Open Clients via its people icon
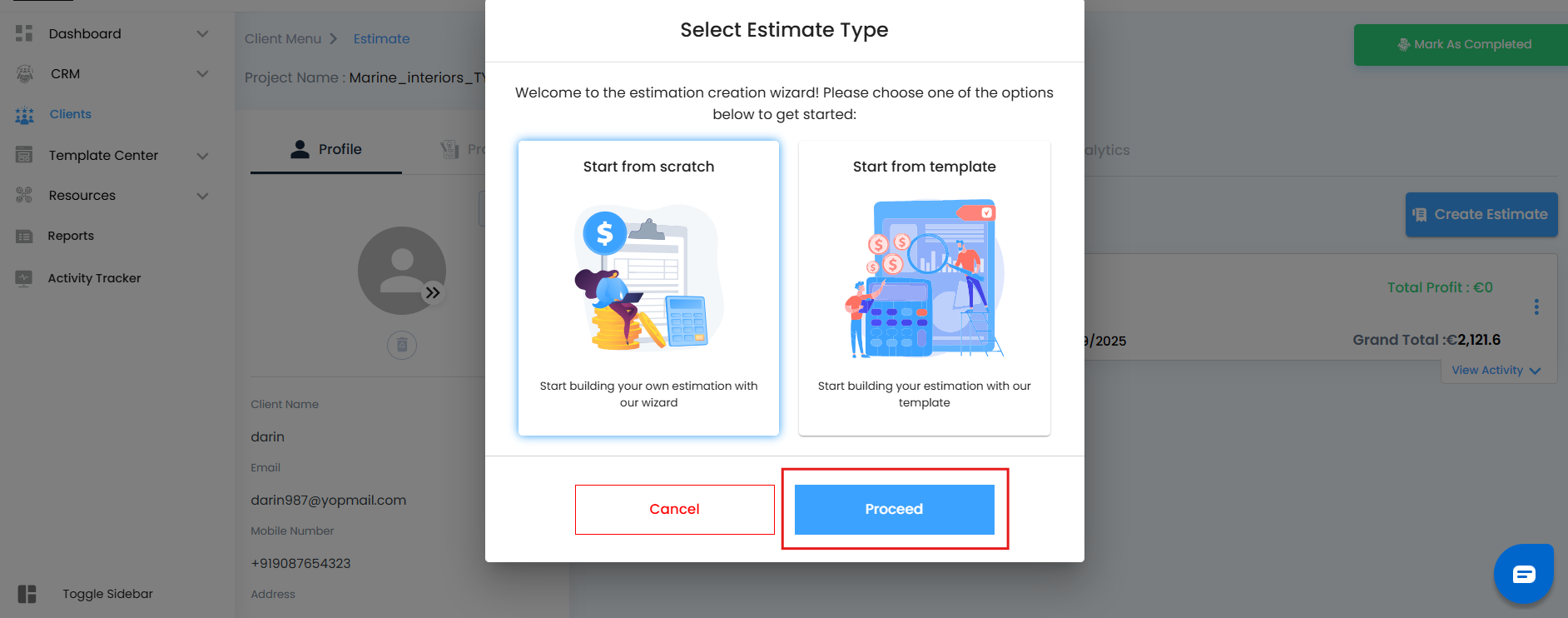1568x618 pixels. point(25,115)
